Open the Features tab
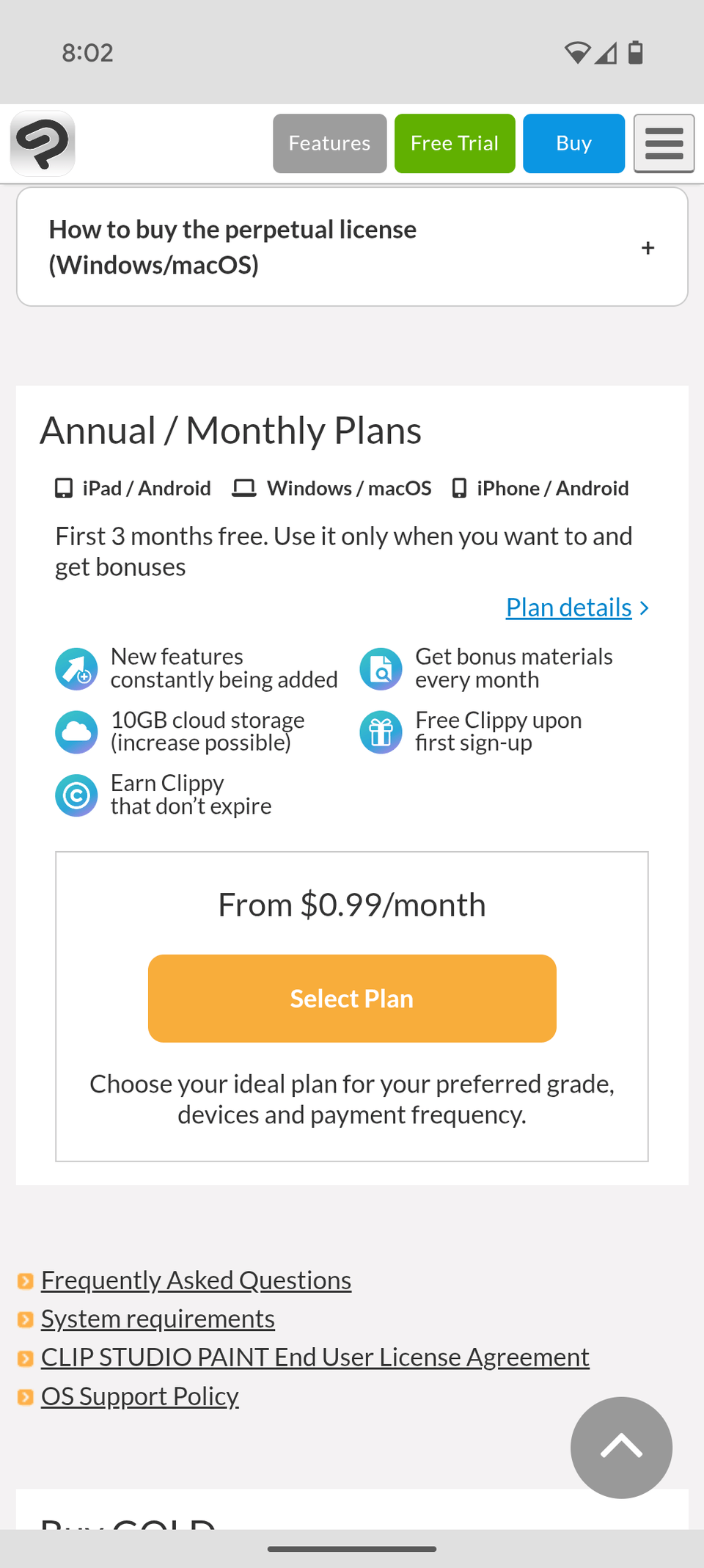704x1568 pixels. pyautogui.click(x=329, y=144)
